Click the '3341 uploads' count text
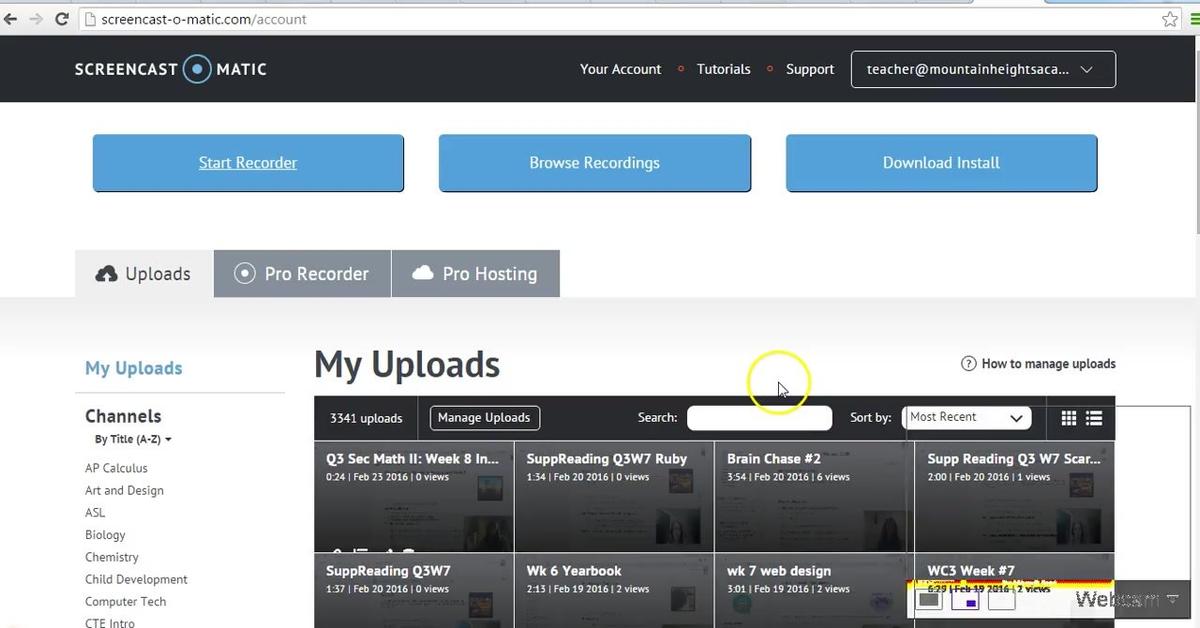Viewport: 1200px width, 628px height. (x=366, y=418)
